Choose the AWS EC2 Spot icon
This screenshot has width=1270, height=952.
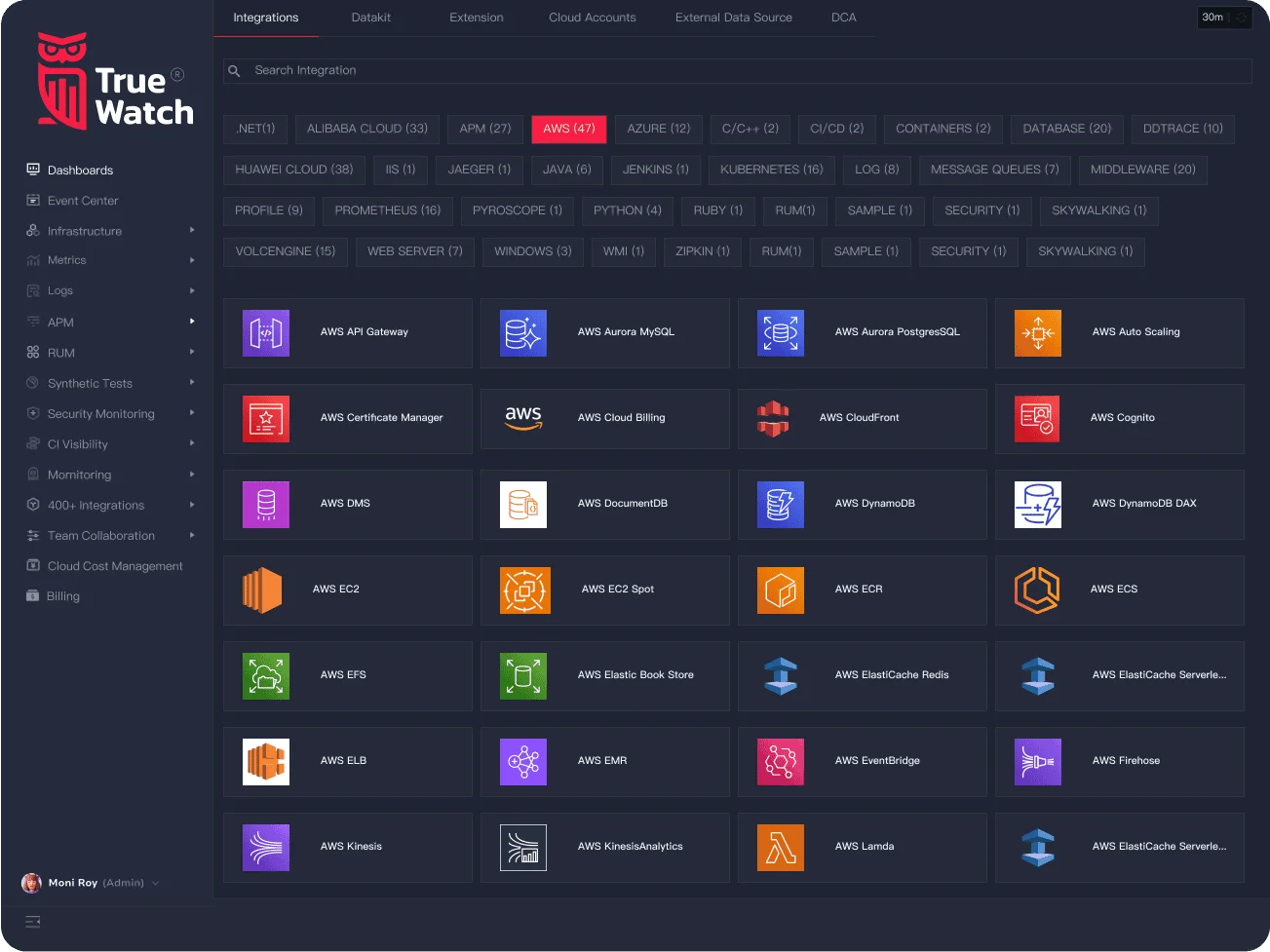pos(525,590)
